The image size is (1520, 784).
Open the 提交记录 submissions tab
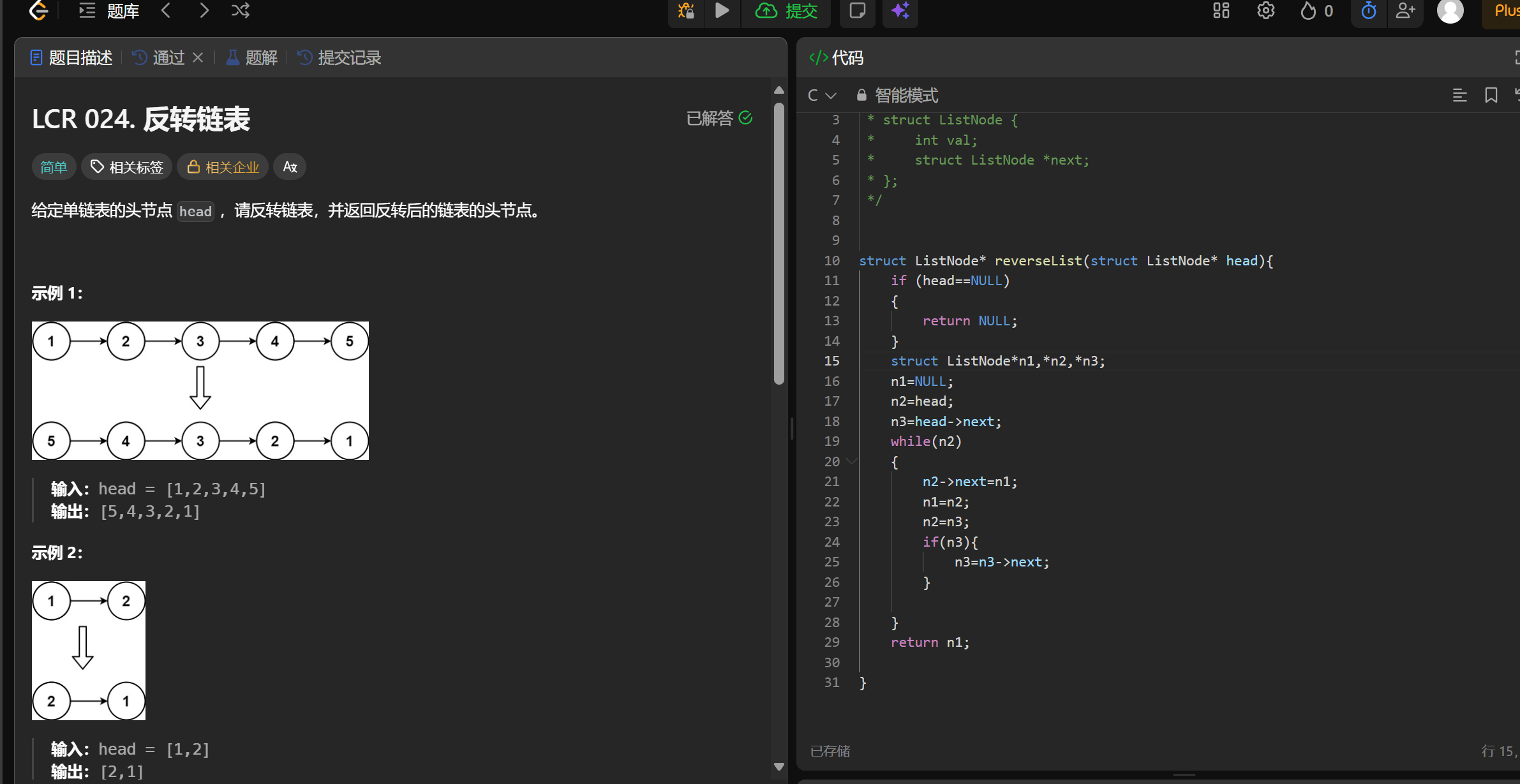point(339,58)
